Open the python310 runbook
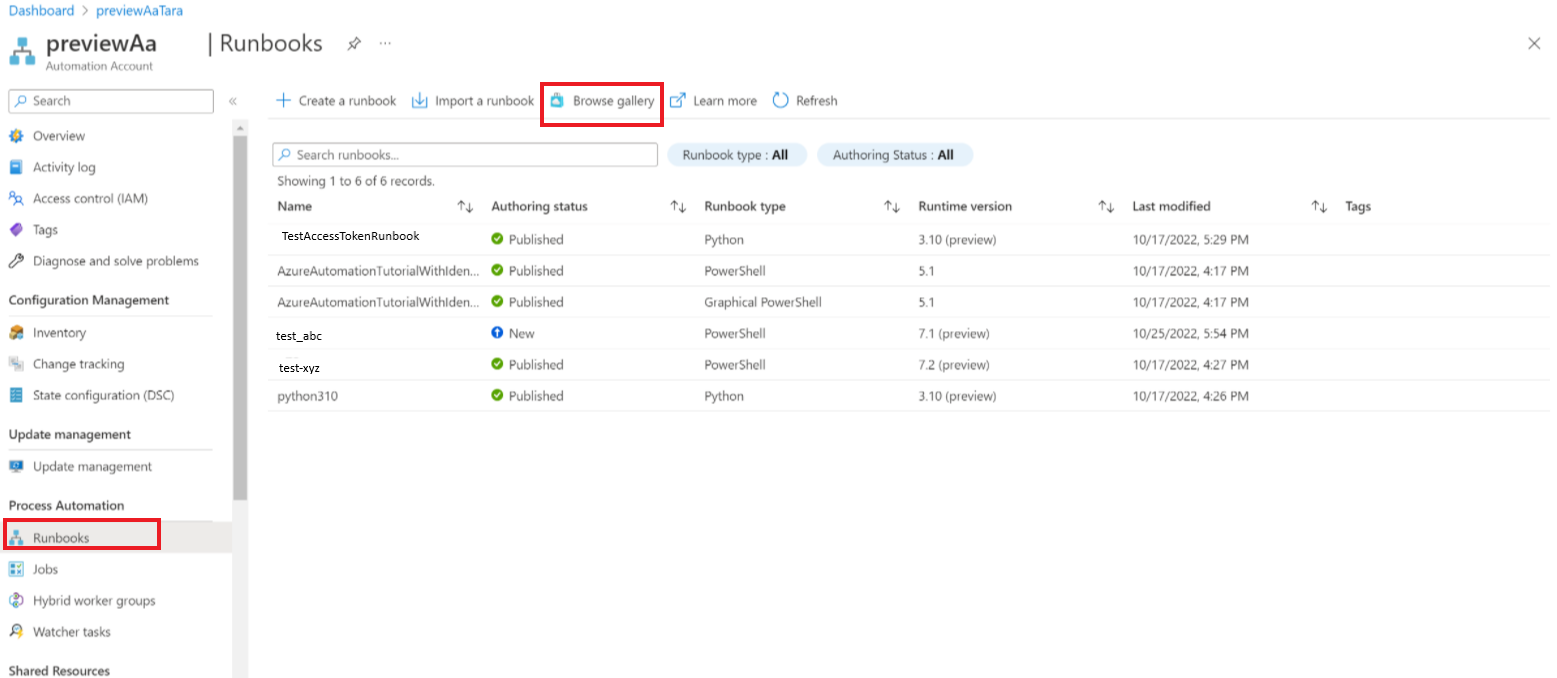The image size is (1557, 678). (x=308, y=396)
